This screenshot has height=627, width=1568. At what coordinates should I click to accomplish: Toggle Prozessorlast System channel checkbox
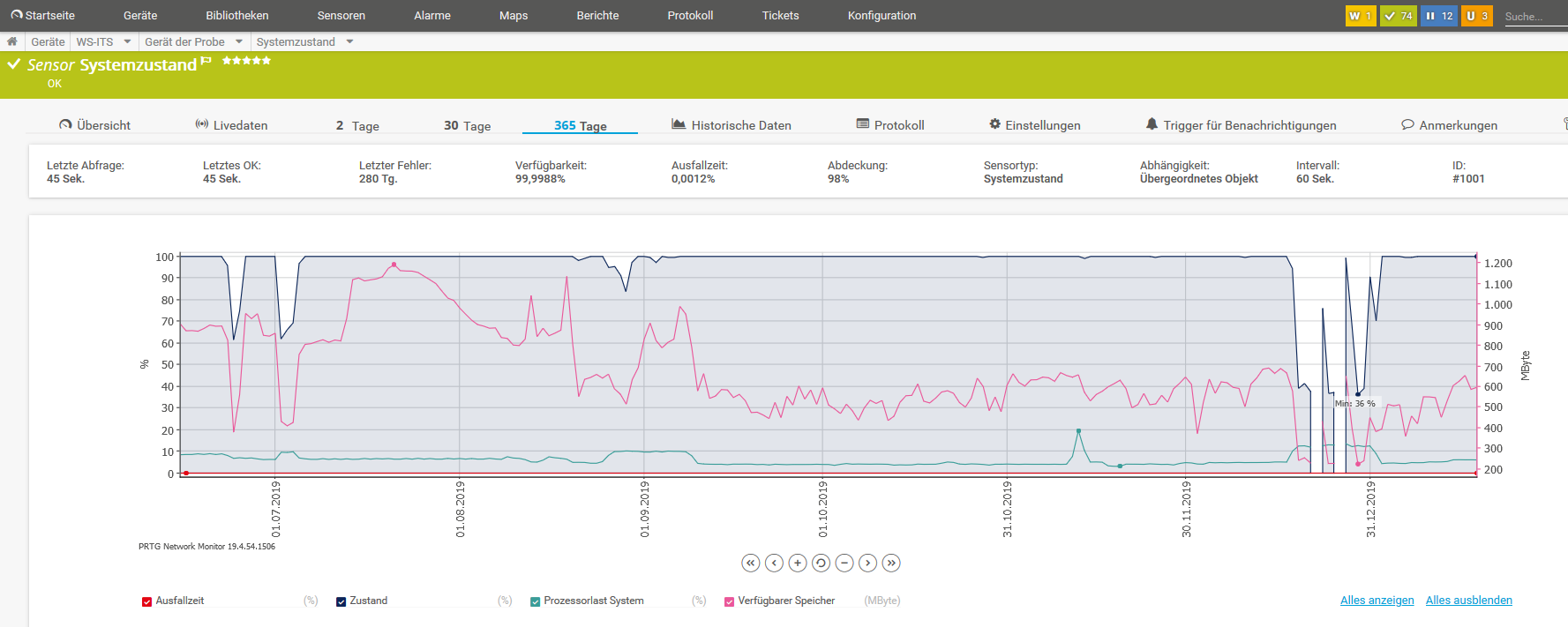pyautogui.click(x=536, y=601)
